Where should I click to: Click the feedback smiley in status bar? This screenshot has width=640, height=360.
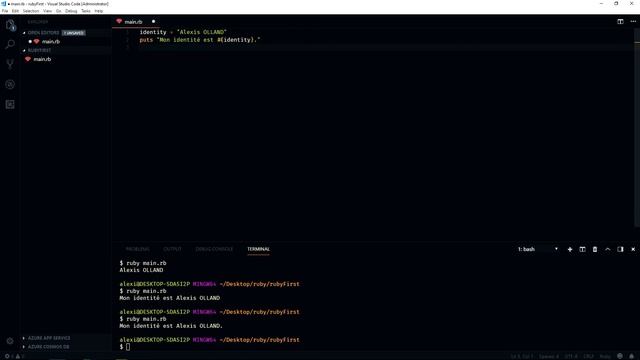coord(620,356)
